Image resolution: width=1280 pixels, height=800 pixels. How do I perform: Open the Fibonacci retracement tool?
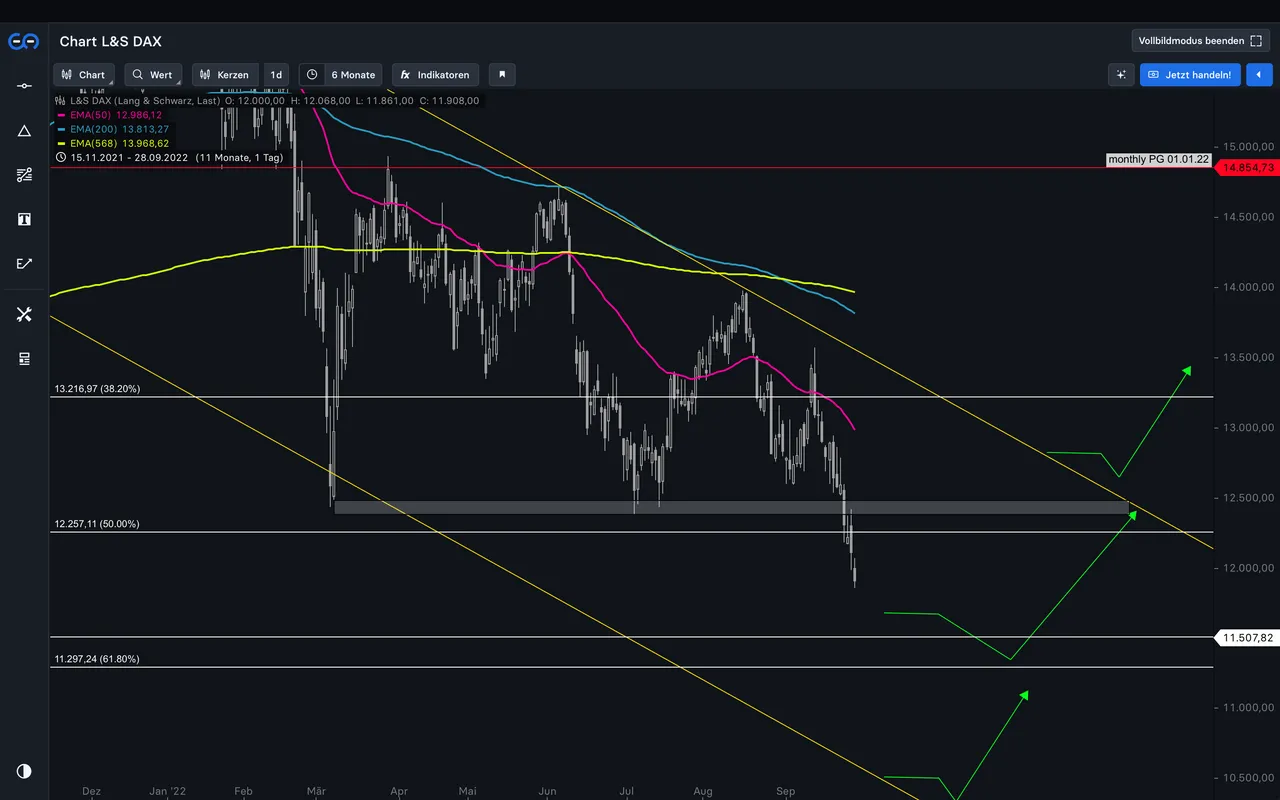[x=24, y=175]
